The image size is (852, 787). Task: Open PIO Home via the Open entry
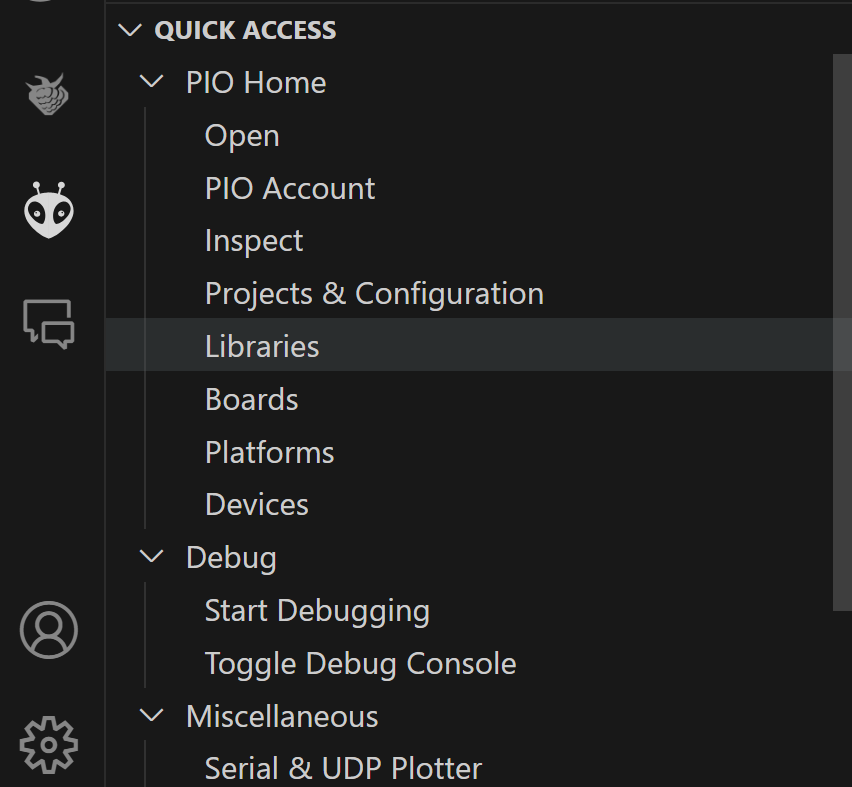(241, 135)
